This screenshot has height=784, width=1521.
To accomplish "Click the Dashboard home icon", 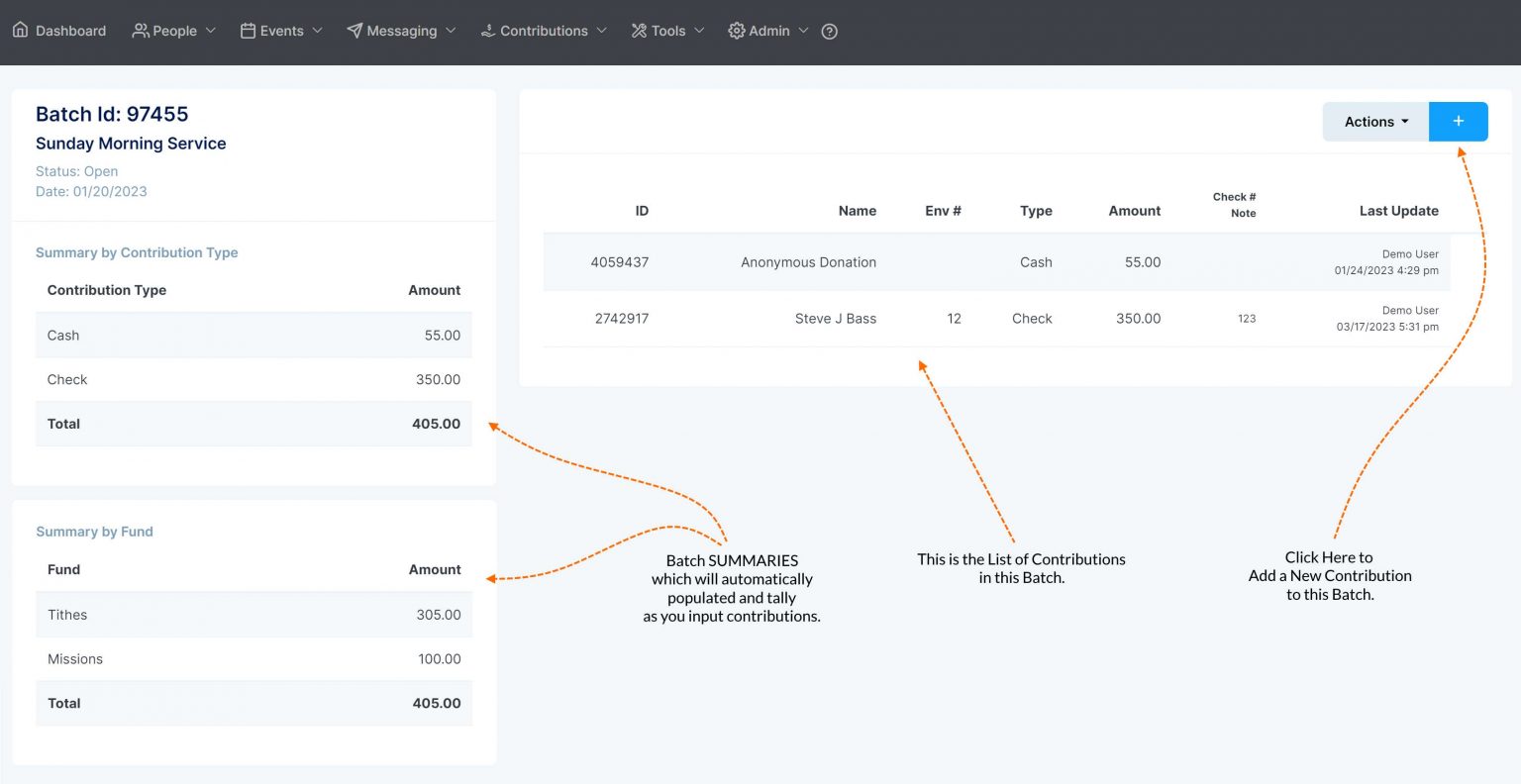I will coord(20,31).
